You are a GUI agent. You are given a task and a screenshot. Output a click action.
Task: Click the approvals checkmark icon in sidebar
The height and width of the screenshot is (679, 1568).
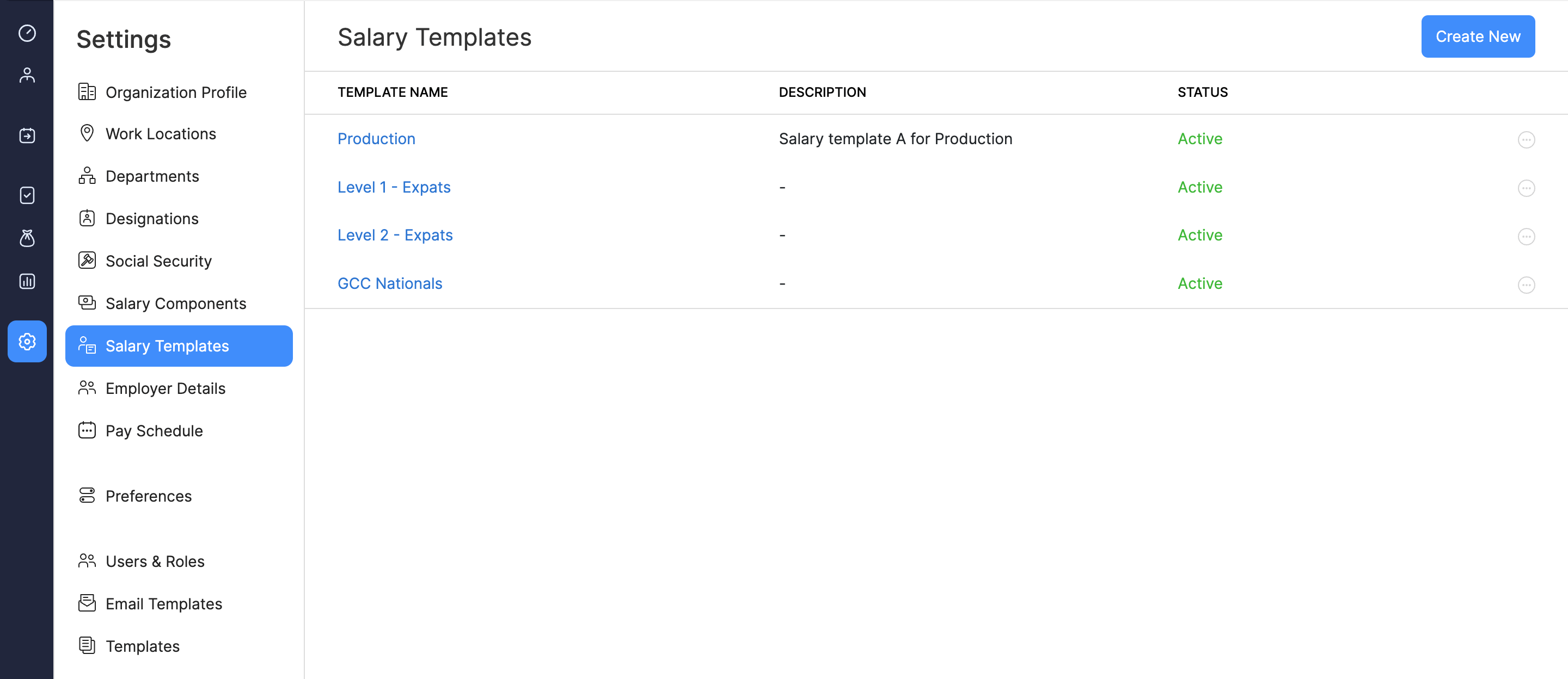tap(27, 195)
